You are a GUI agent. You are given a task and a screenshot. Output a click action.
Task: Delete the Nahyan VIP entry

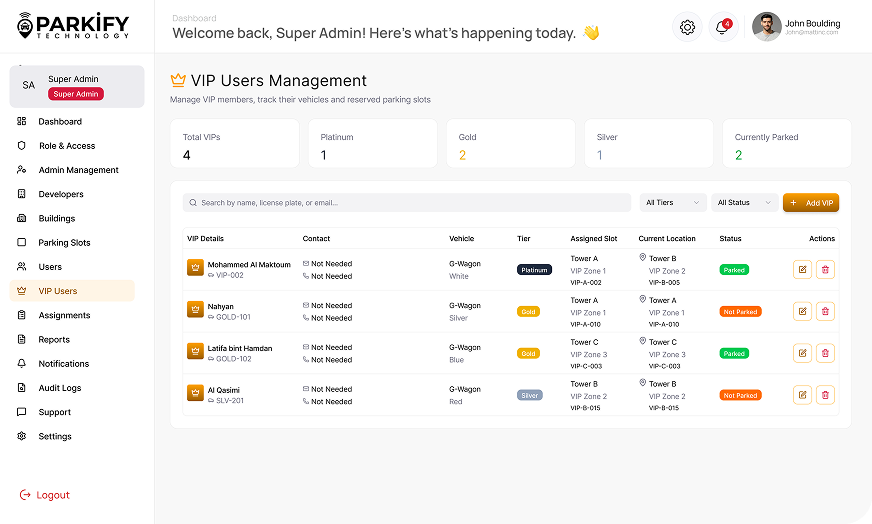point(825,311)
